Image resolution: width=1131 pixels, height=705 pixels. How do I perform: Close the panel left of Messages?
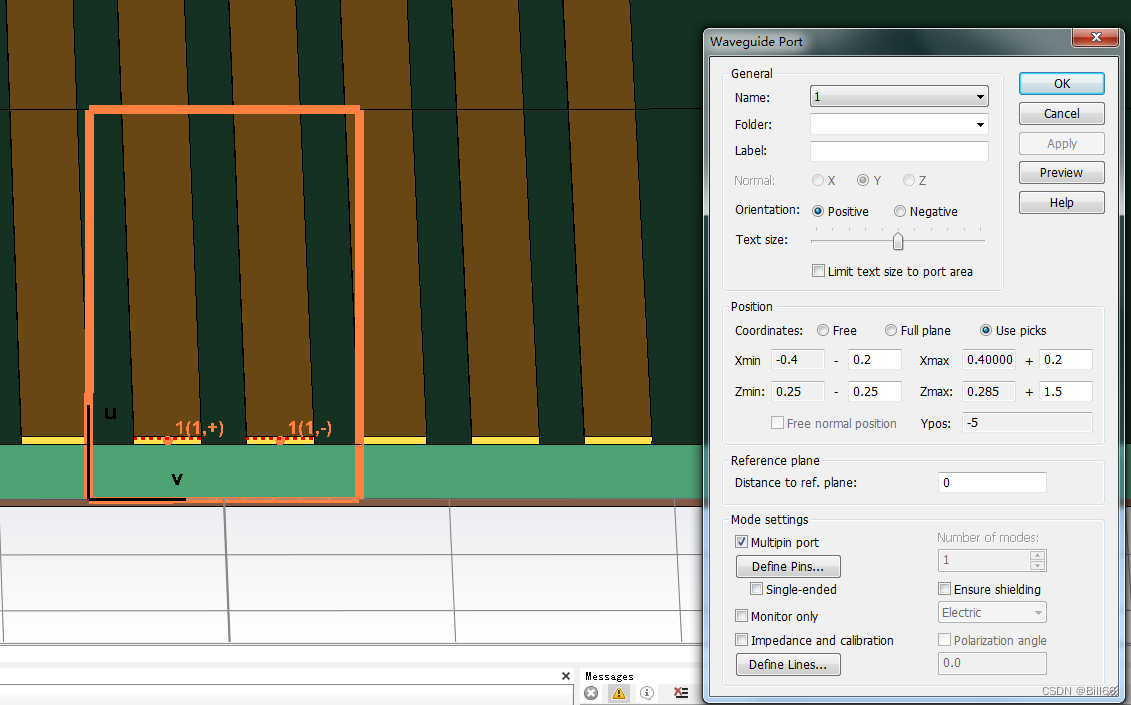click(x=566, y=676)
